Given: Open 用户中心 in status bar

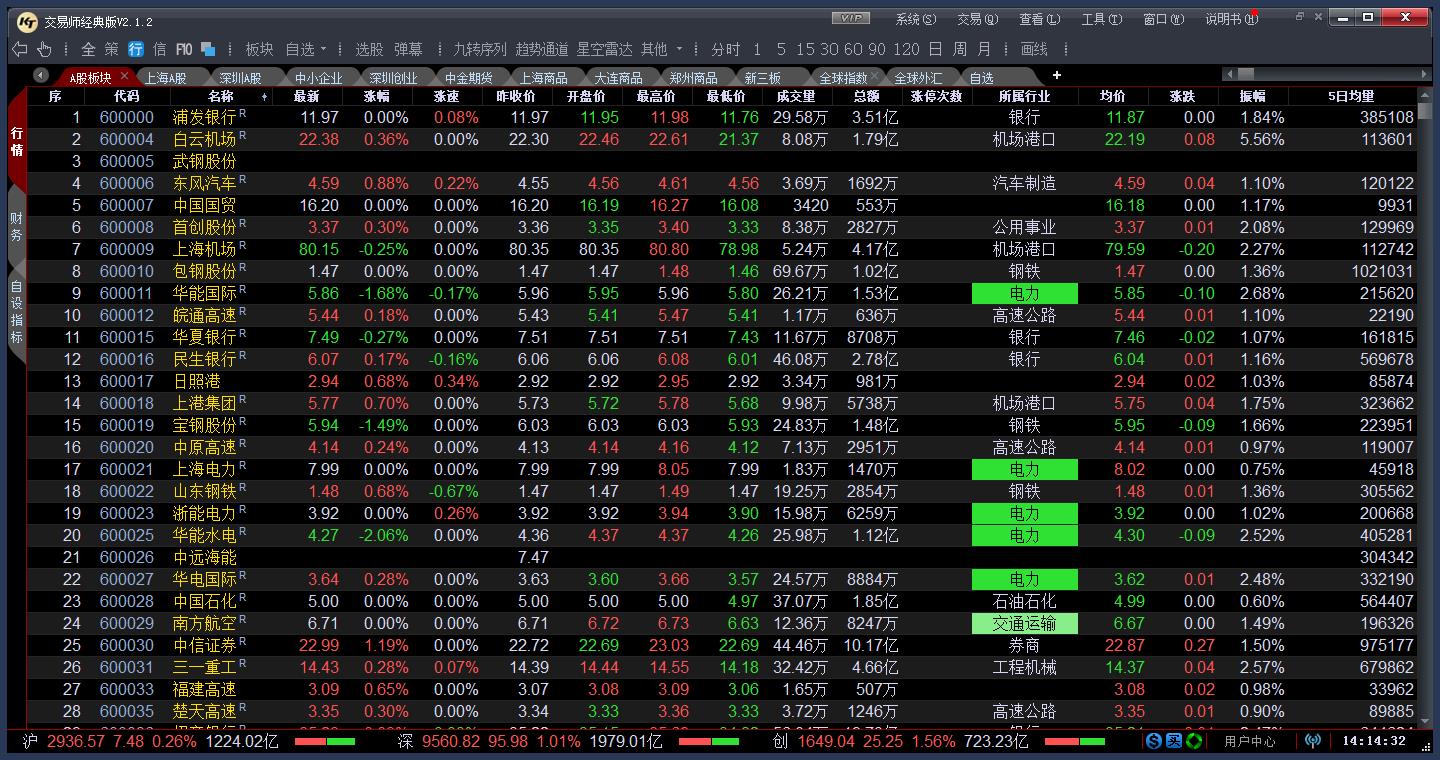Looking at the screenshot, I should 1249,741.
